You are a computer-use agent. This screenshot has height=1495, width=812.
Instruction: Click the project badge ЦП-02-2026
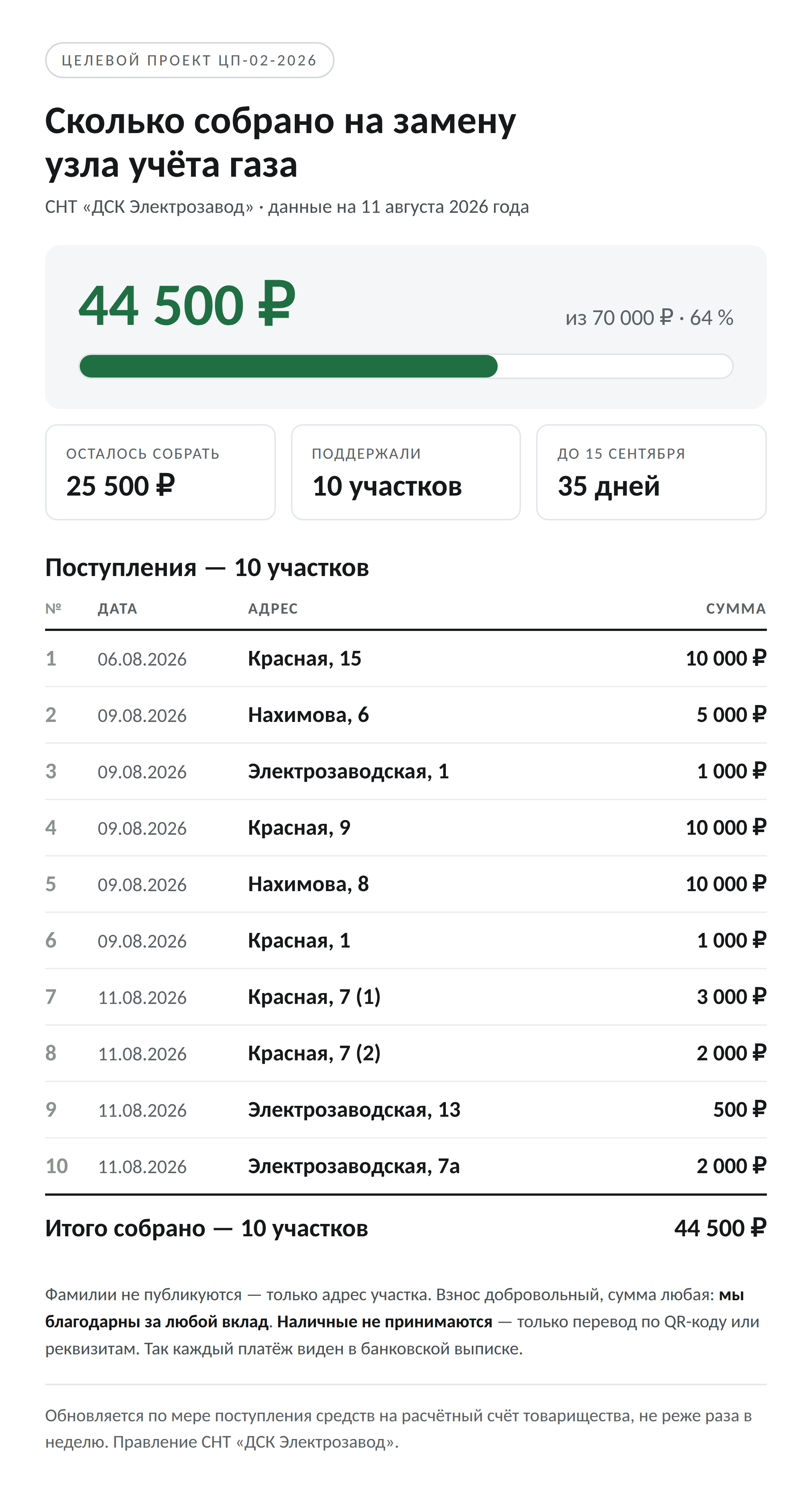(x=189, y=61)
